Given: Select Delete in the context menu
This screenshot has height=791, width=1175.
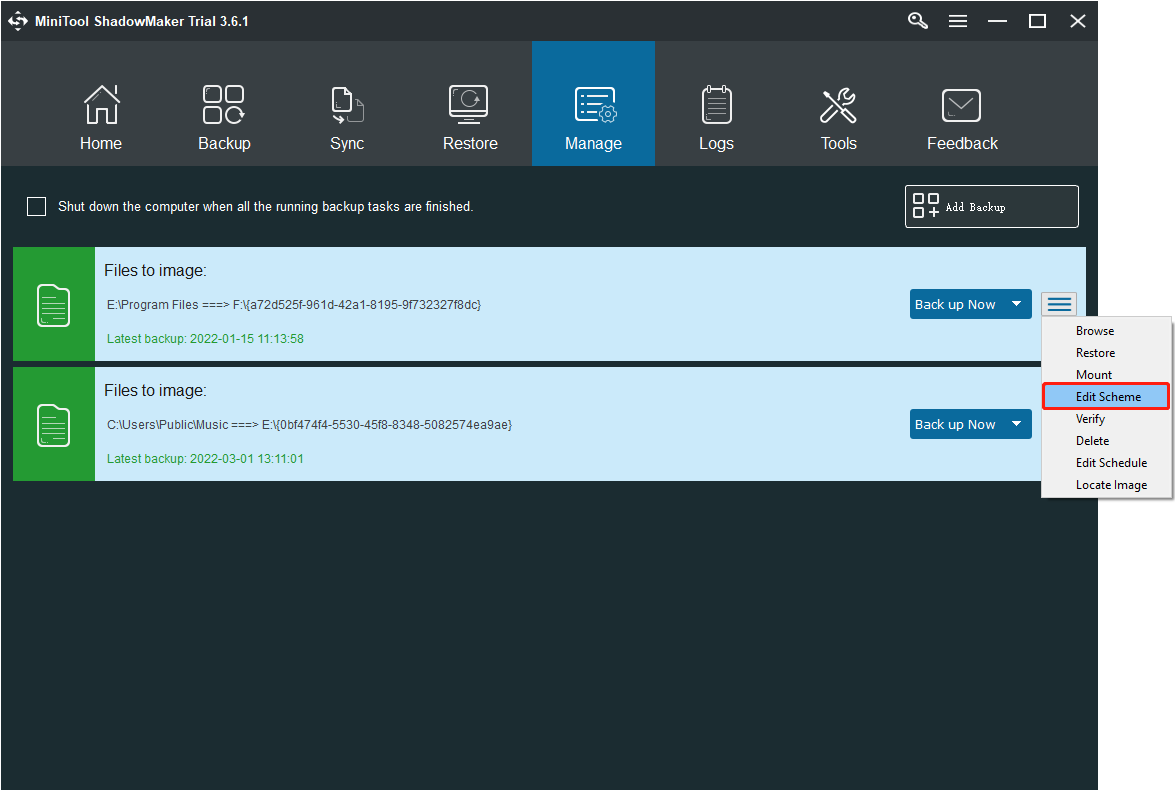Looking at the screenshot, I should pos(1106,440).
